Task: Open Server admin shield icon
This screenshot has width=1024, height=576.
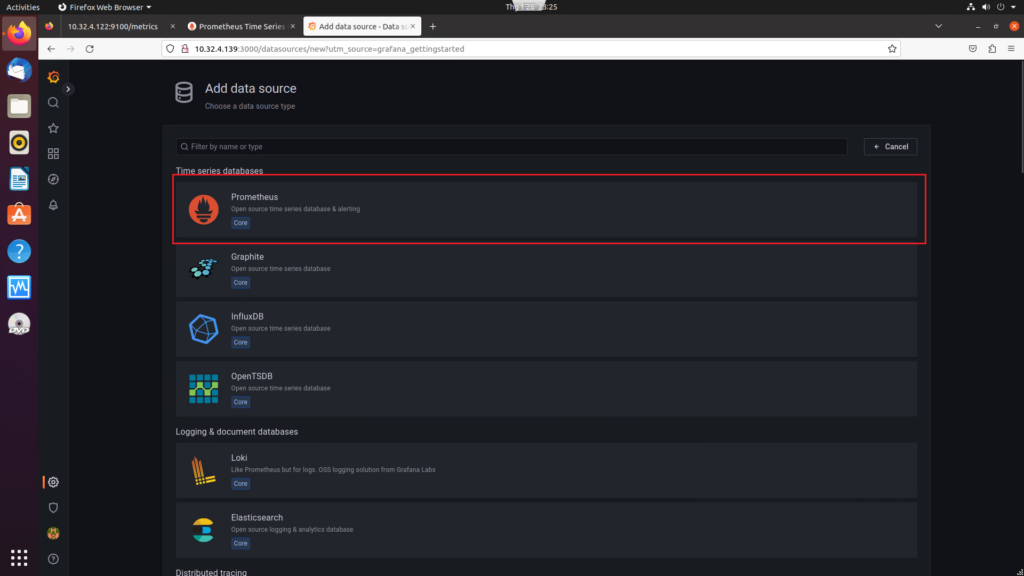Action: (54, 507)
